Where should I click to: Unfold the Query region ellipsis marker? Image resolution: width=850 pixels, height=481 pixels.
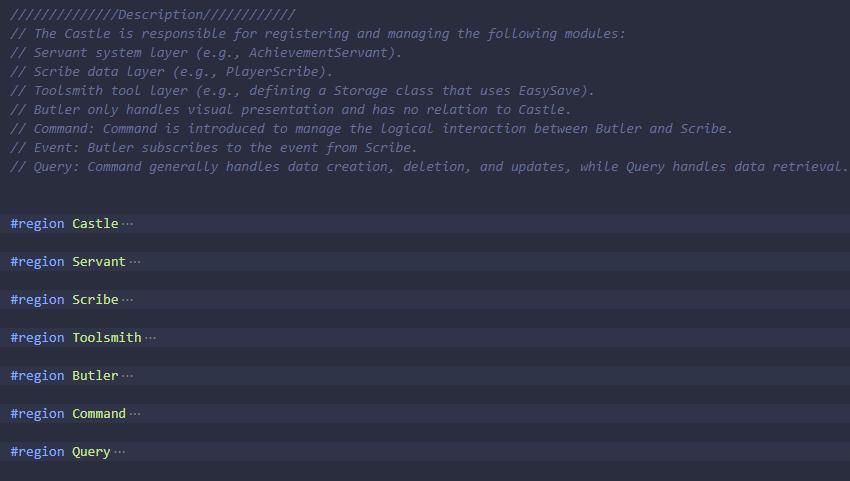point(120,452)
